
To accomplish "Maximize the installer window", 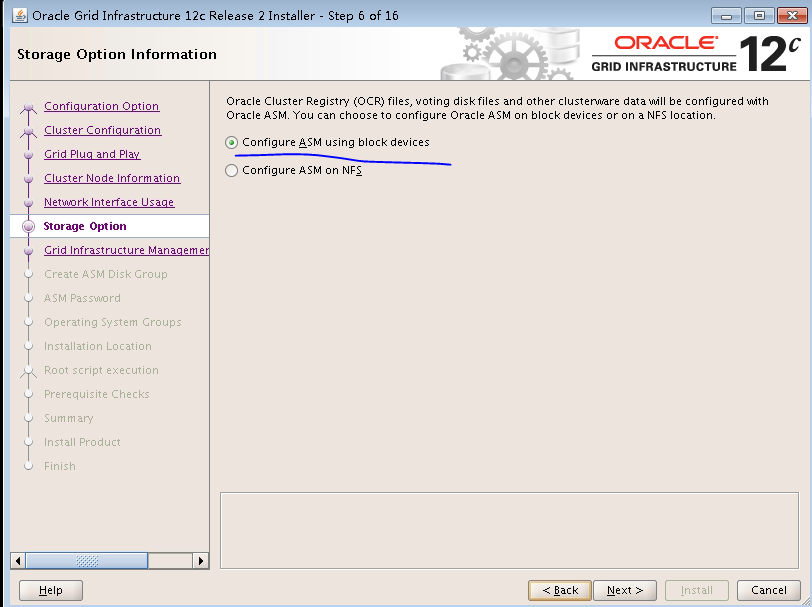I will tap(759, 16).
